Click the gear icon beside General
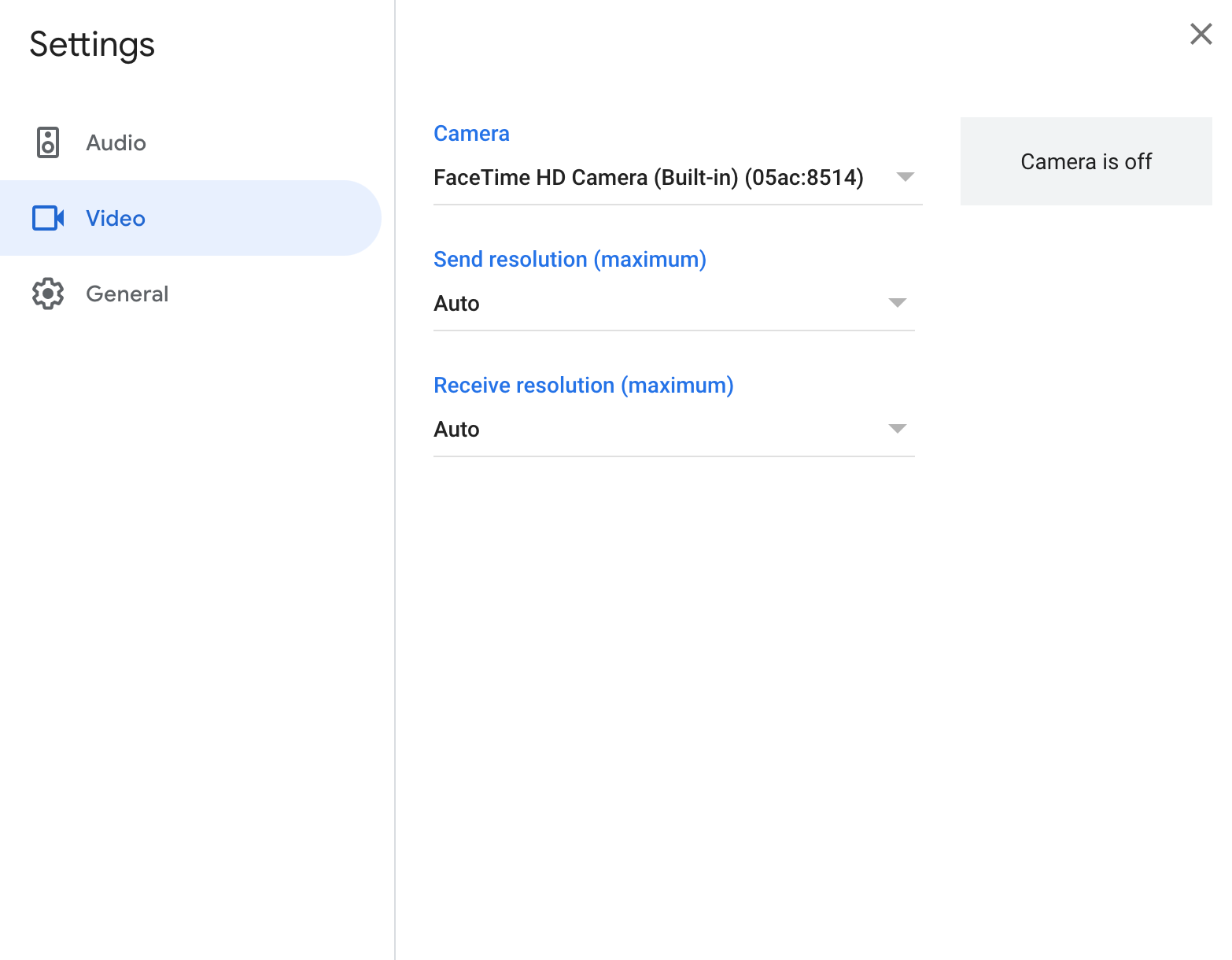 click(x=48, y=294)
